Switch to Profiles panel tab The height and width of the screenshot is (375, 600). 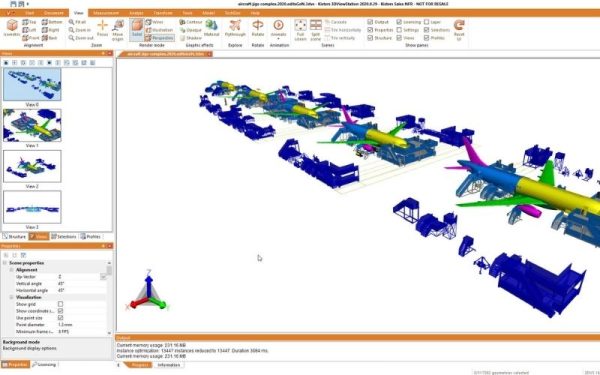click(91, 236)
